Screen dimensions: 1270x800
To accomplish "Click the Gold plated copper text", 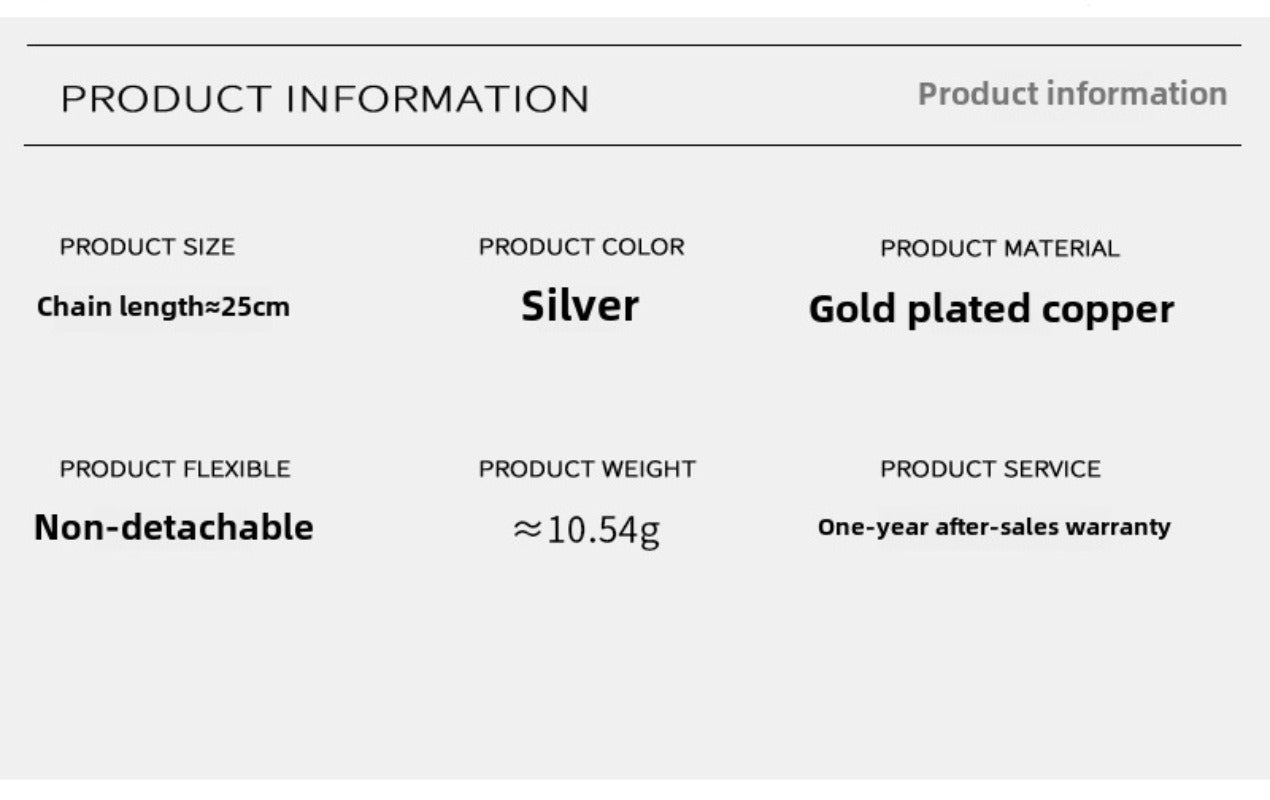I will (990, 309).
